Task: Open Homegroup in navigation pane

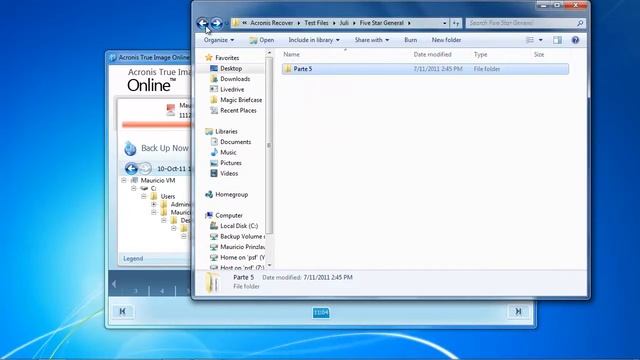Action: point(231,195)
